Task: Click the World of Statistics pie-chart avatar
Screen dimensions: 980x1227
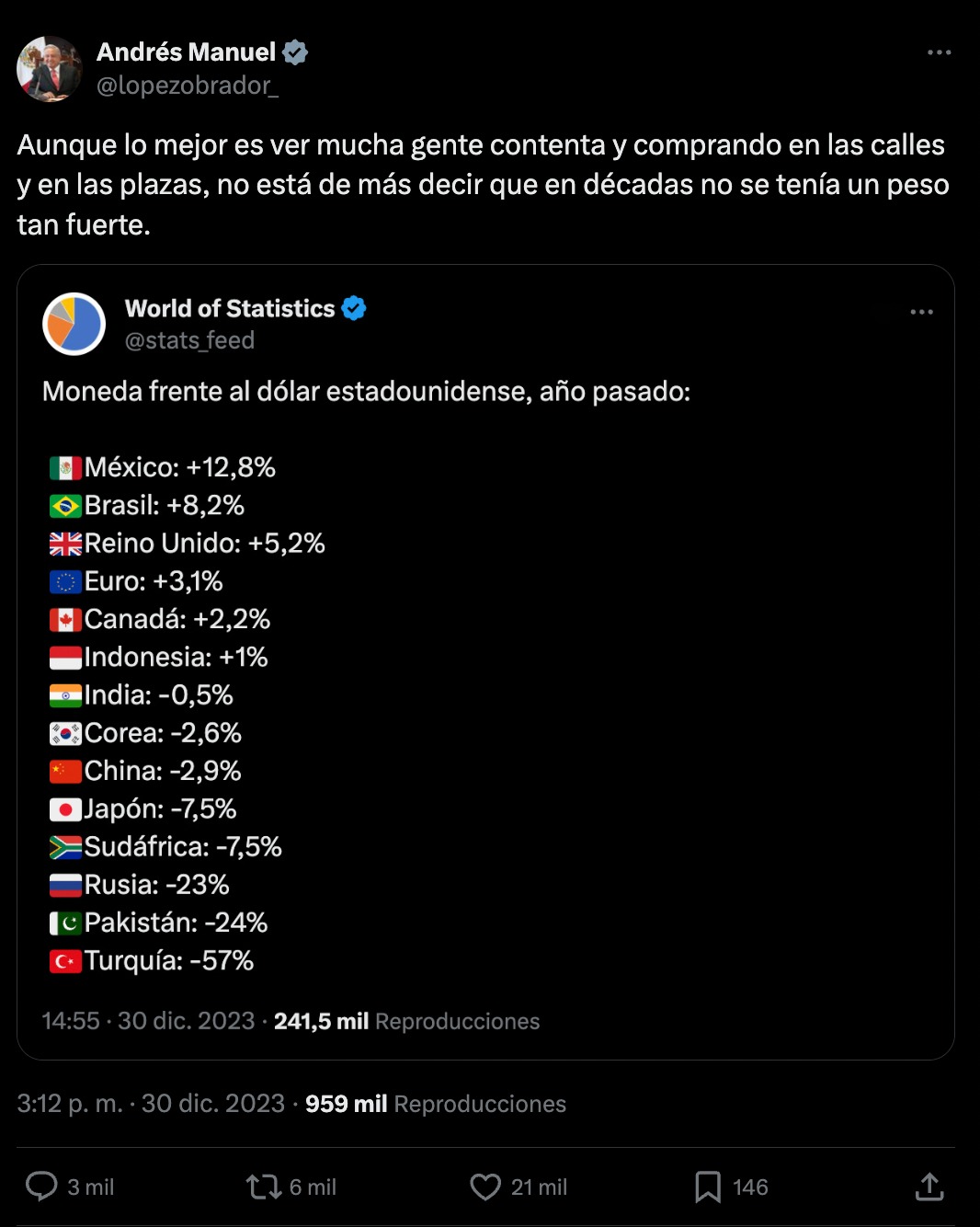Action: pos(74,324)
